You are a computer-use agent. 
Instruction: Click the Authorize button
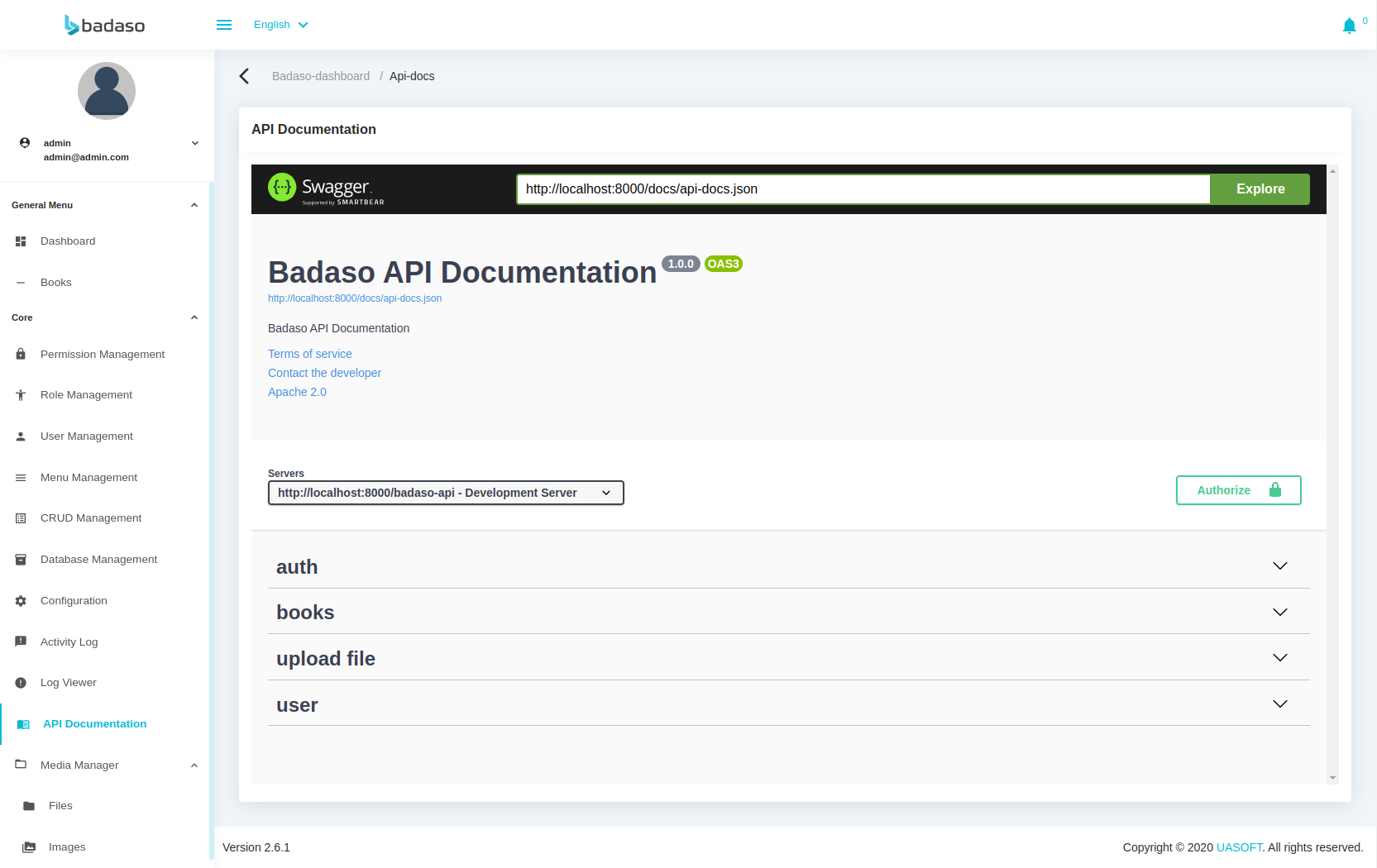pyautogui.click(x=1238, y=490)
